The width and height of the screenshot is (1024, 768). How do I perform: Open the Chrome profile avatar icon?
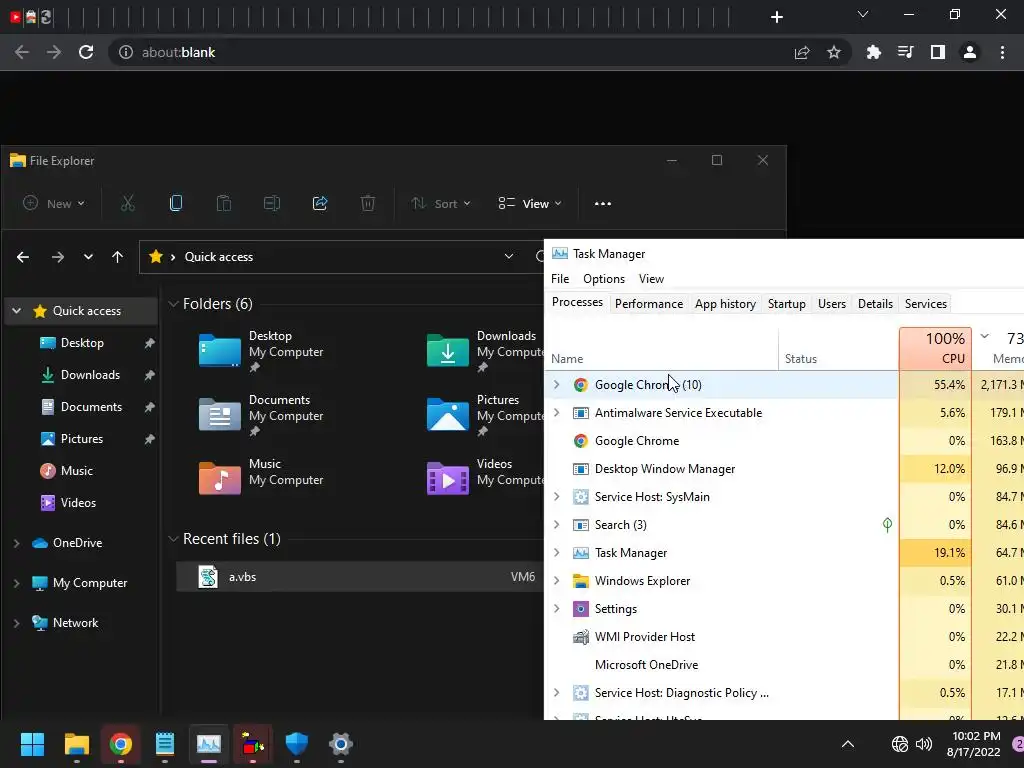(970, 52)
